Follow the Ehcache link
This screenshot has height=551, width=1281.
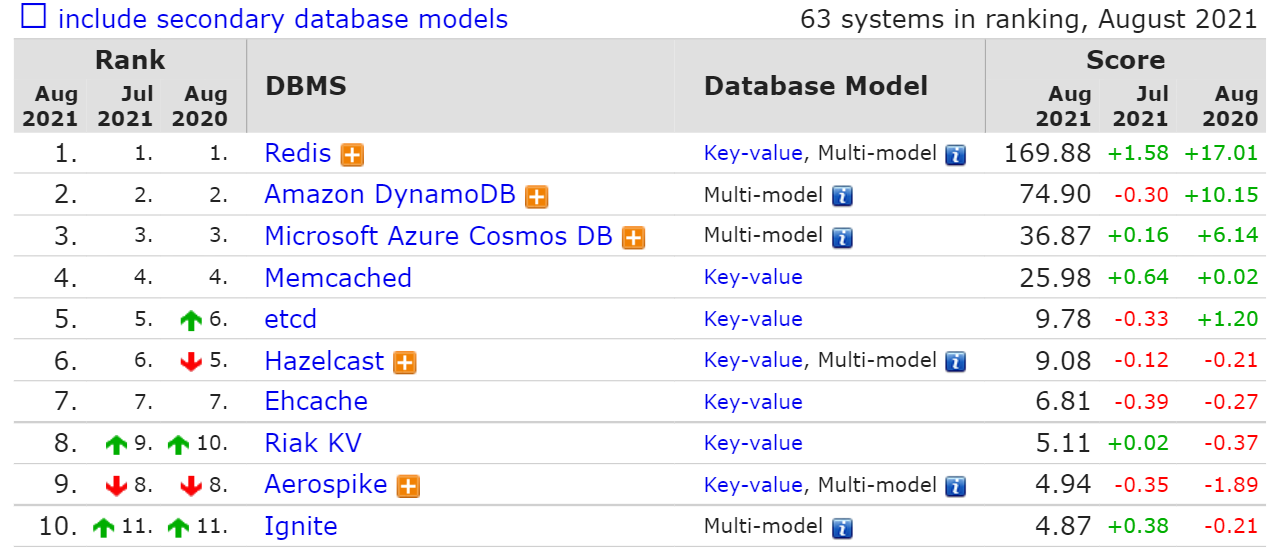(x=316, y=402)
